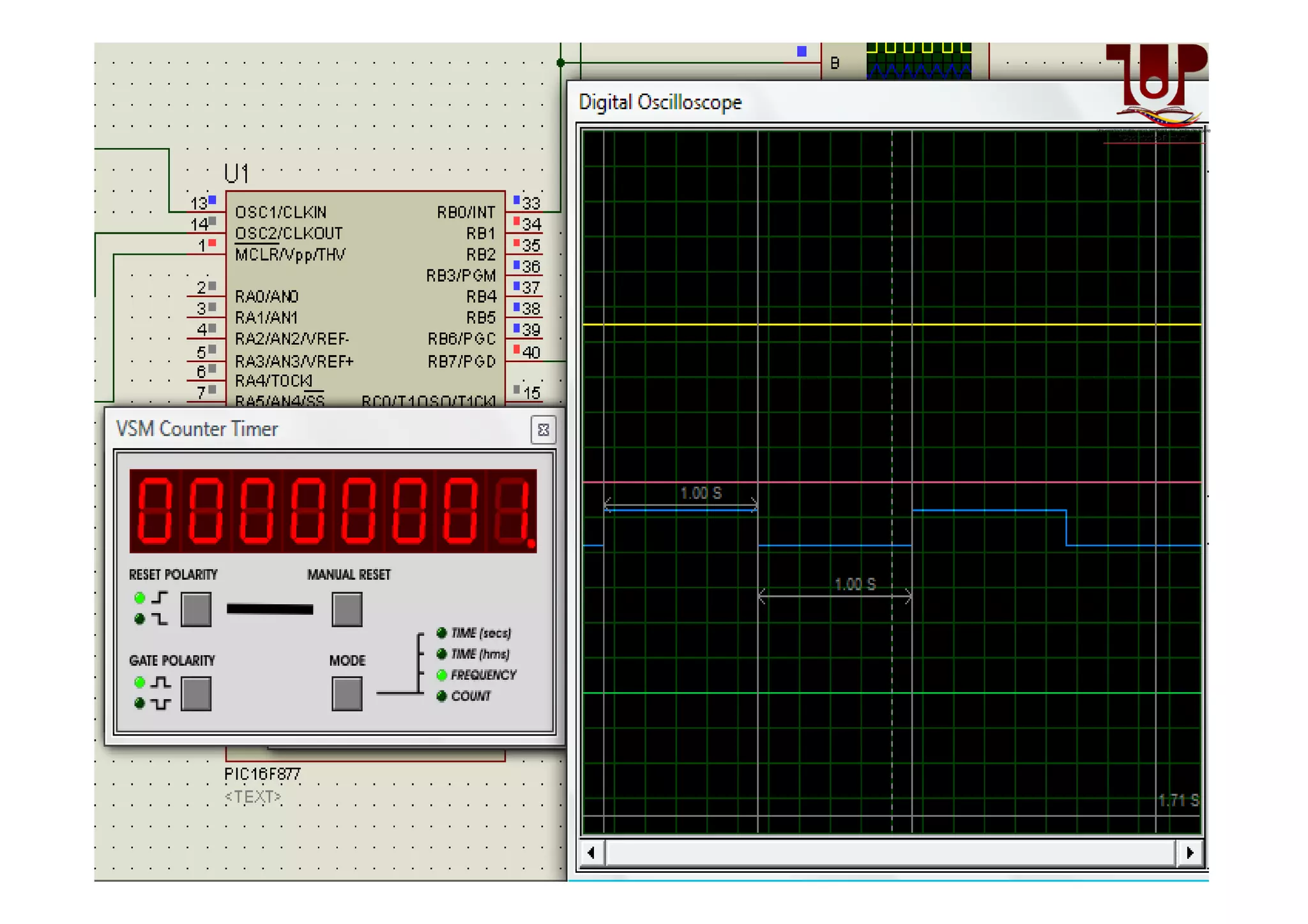The image size is (1308, 924).
Task: Close the VSM Counter Timer window
Action: click(x=543, y=430)
